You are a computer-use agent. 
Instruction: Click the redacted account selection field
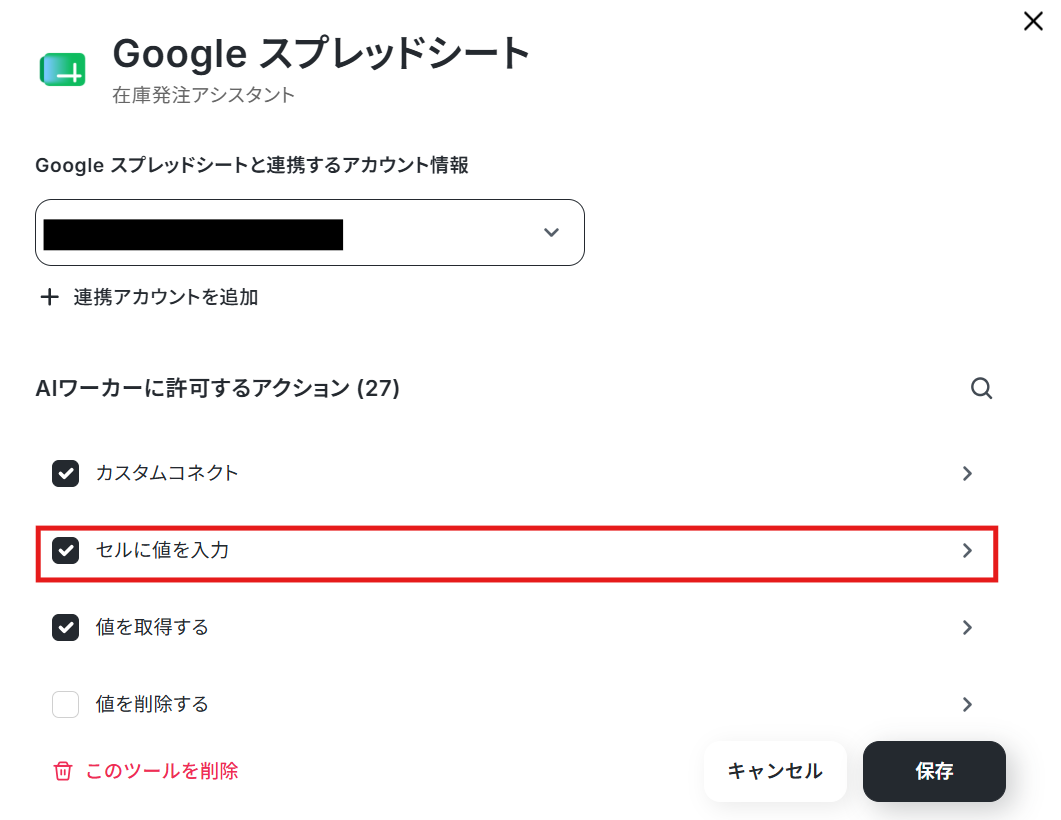(x=310, y=233)
